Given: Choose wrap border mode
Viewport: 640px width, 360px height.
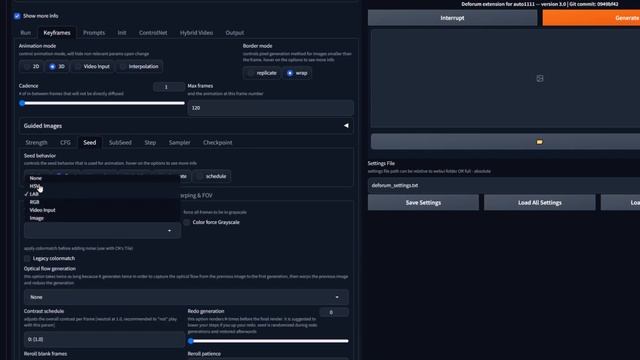Looking at the screenshot, I should point(297,73).
